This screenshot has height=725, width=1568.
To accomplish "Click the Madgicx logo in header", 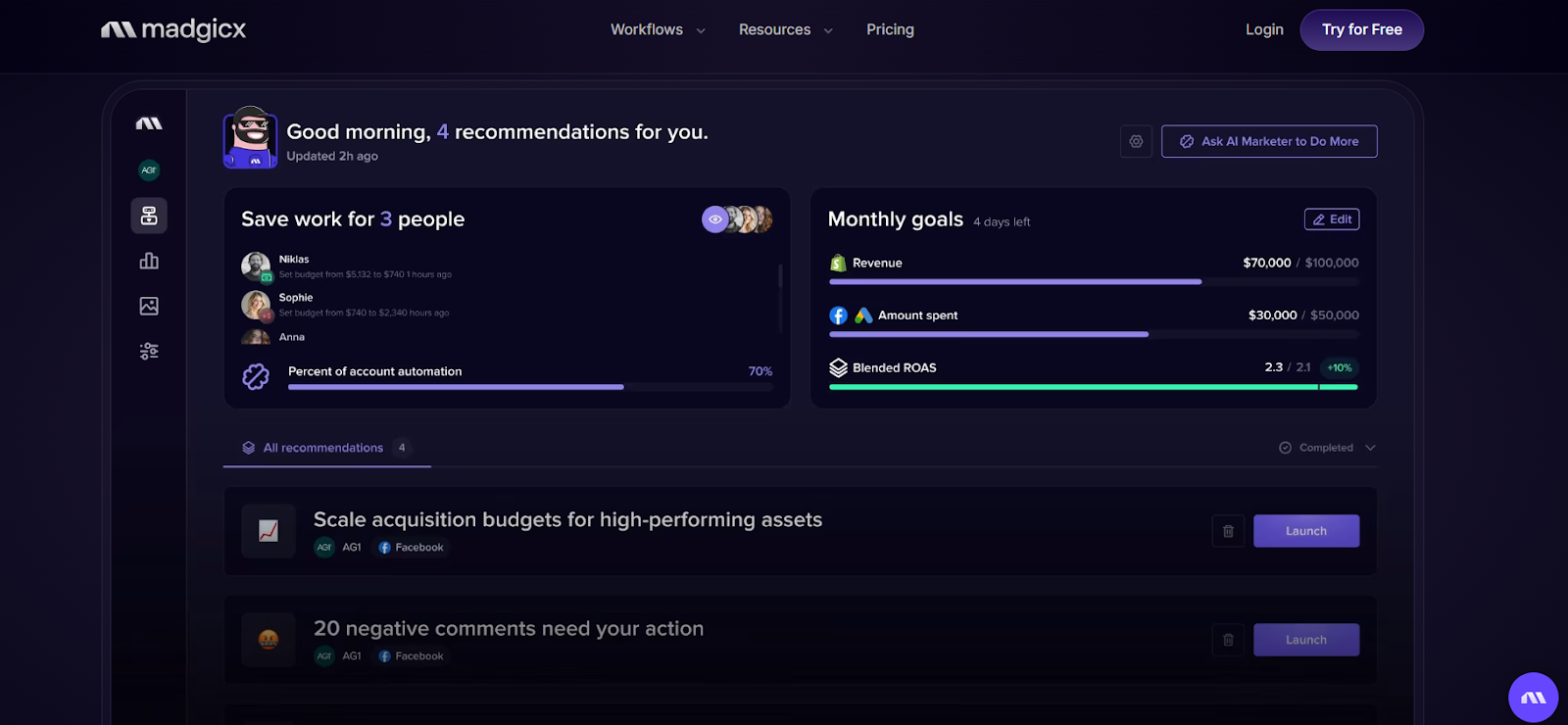I will 173,30.
